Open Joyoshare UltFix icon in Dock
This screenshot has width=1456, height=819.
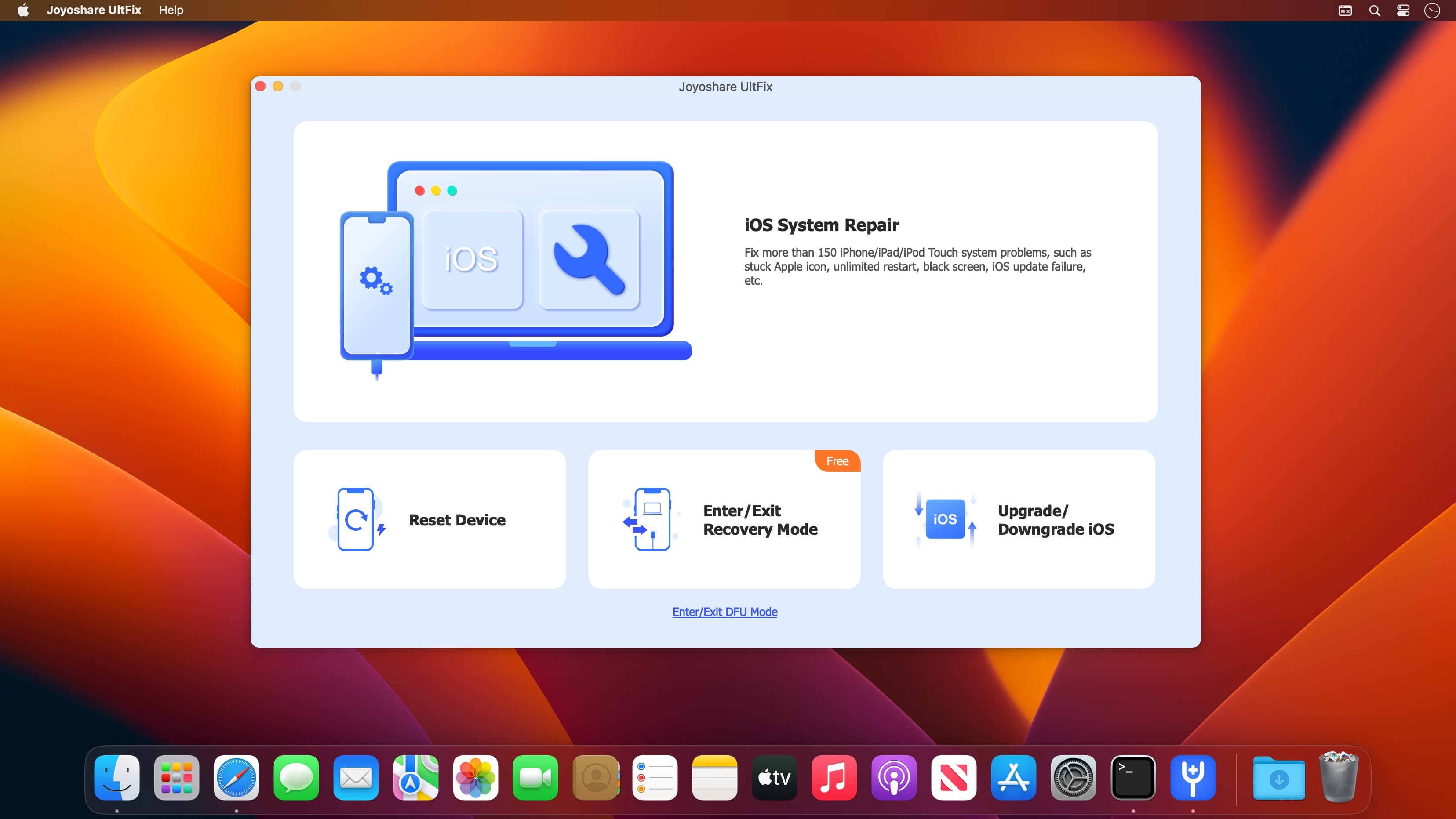1193,778
